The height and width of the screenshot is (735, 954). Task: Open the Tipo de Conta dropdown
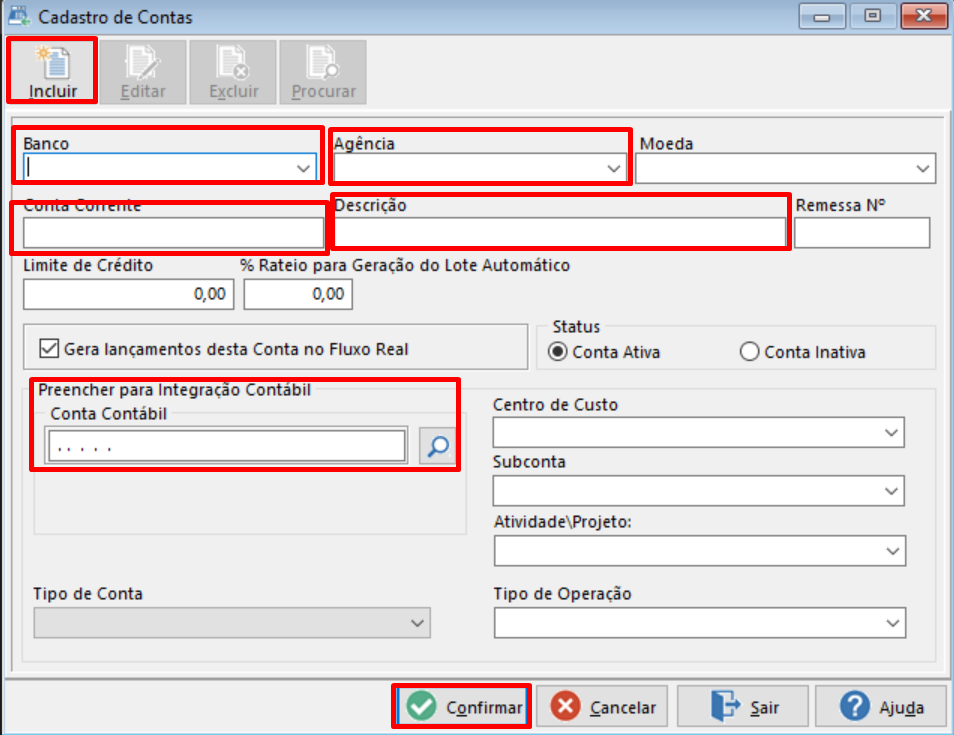(417, 622)
